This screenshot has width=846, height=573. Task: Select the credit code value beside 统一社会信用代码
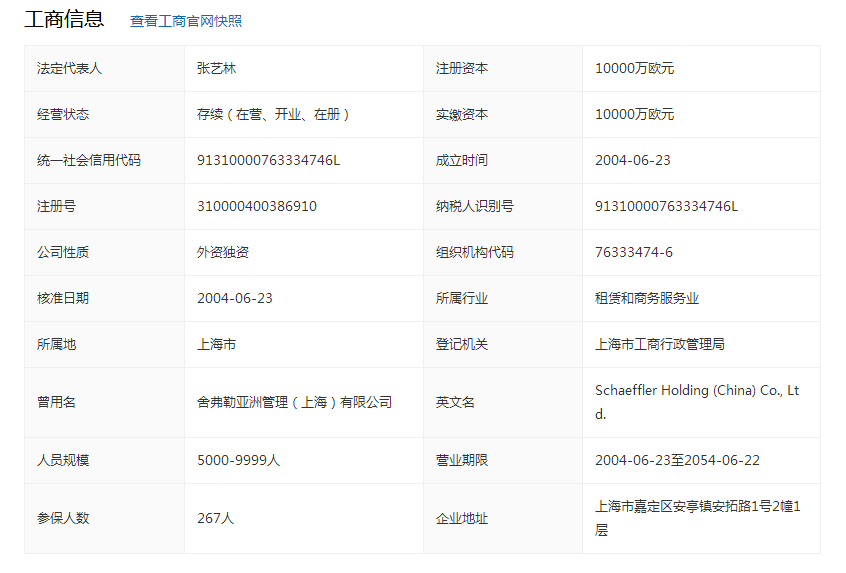pos(269,160)
